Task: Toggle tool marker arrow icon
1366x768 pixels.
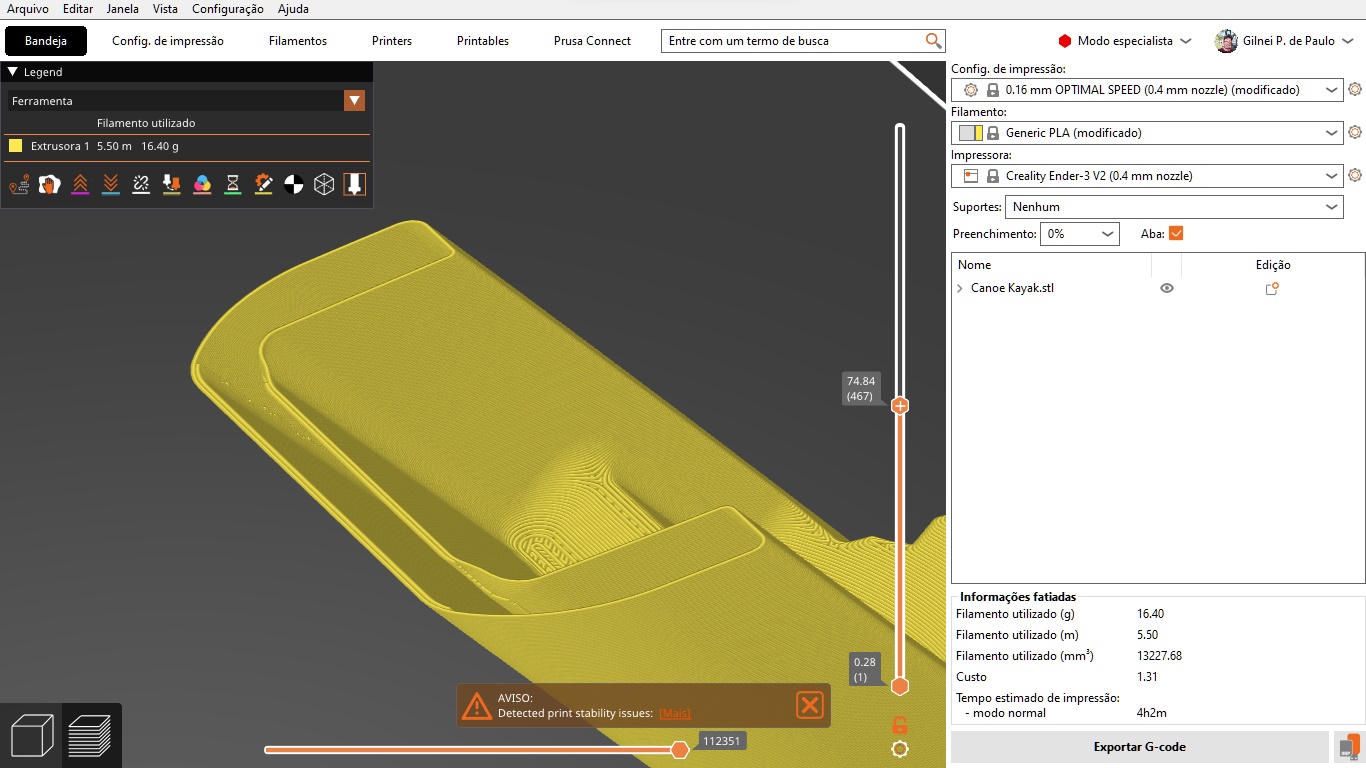Action: click(354, 184)
